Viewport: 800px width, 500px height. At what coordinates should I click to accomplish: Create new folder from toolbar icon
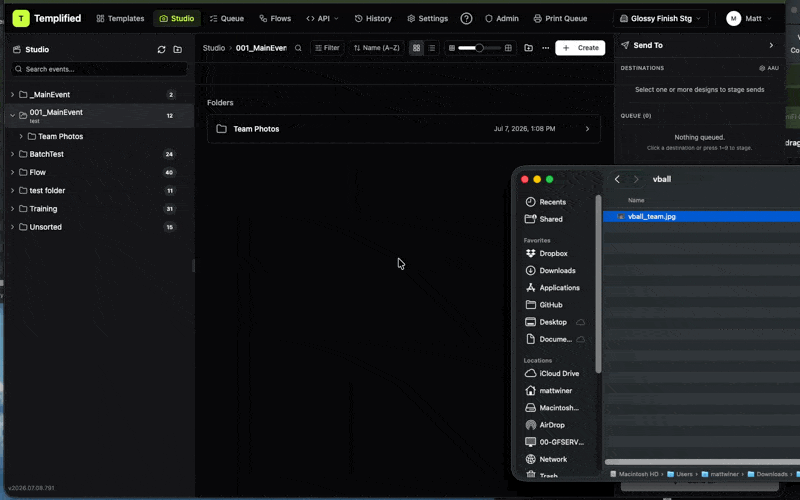click(529, 48)
